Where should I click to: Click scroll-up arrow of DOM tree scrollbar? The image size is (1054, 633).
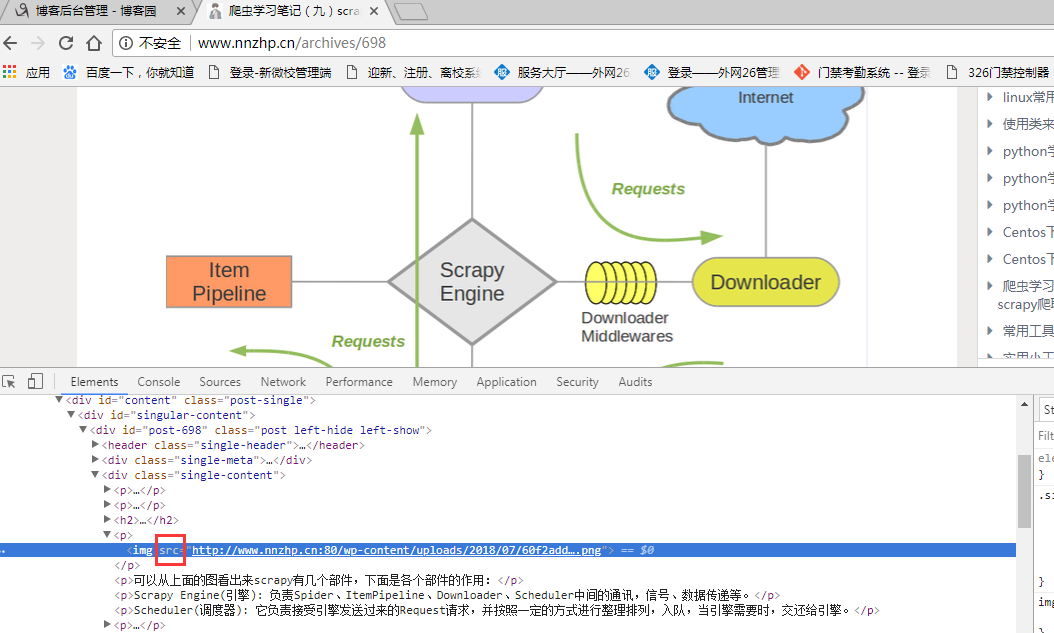pos(1024,404)
